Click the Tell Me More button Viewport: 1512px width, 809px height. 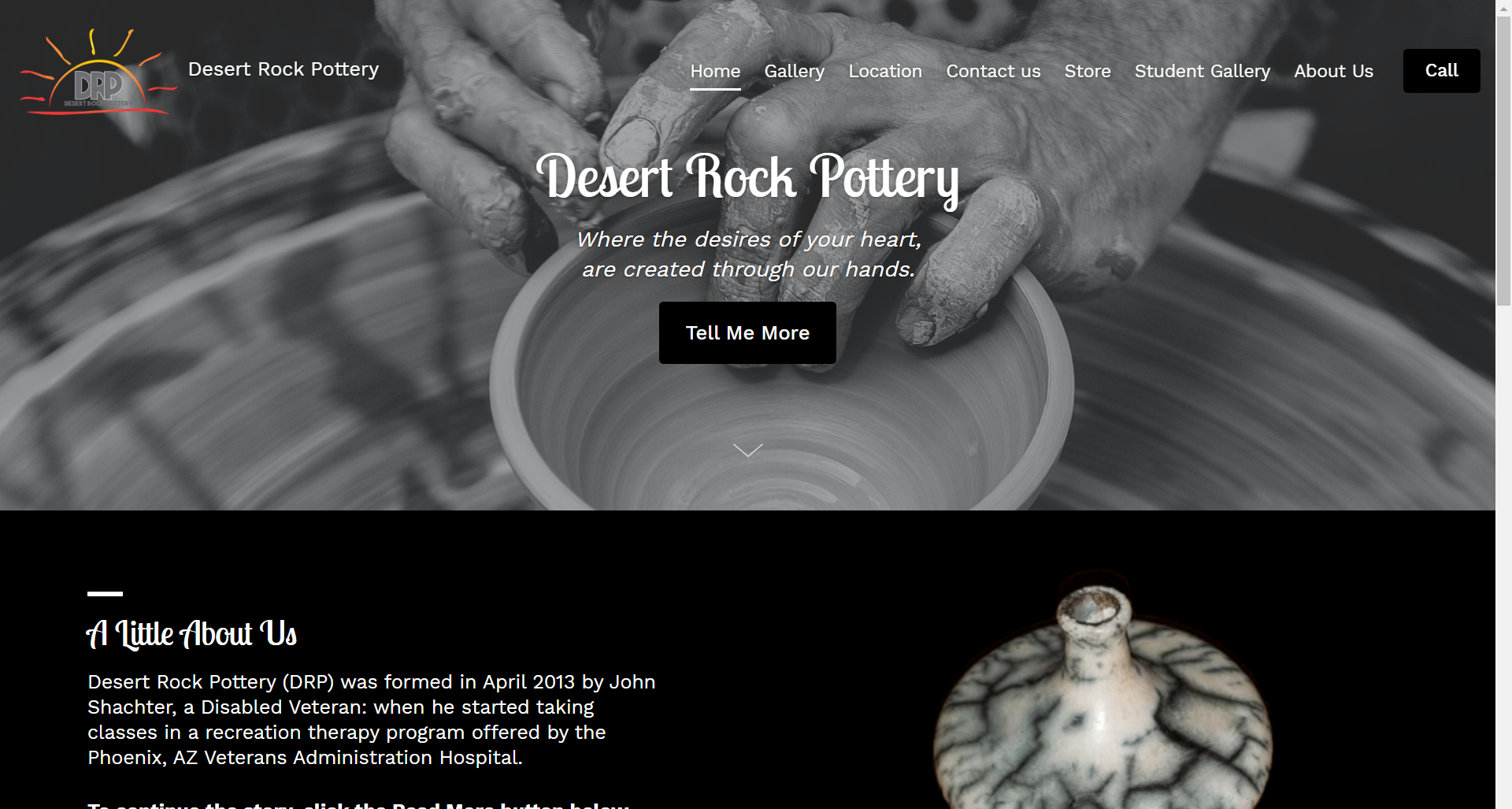click(747, 332)
